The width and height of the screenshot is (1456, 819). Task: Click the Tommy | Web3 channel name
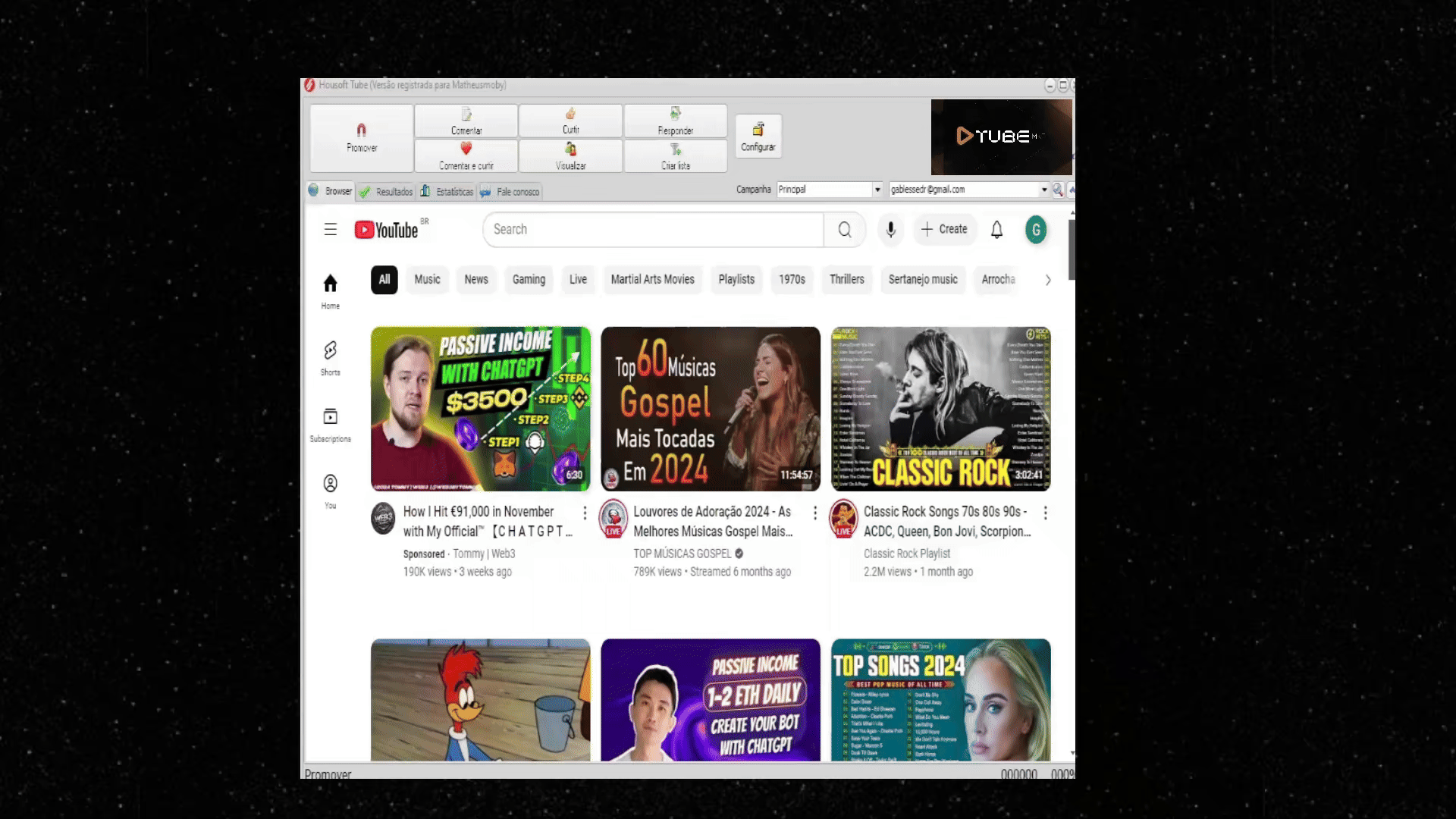coord(484,554)
